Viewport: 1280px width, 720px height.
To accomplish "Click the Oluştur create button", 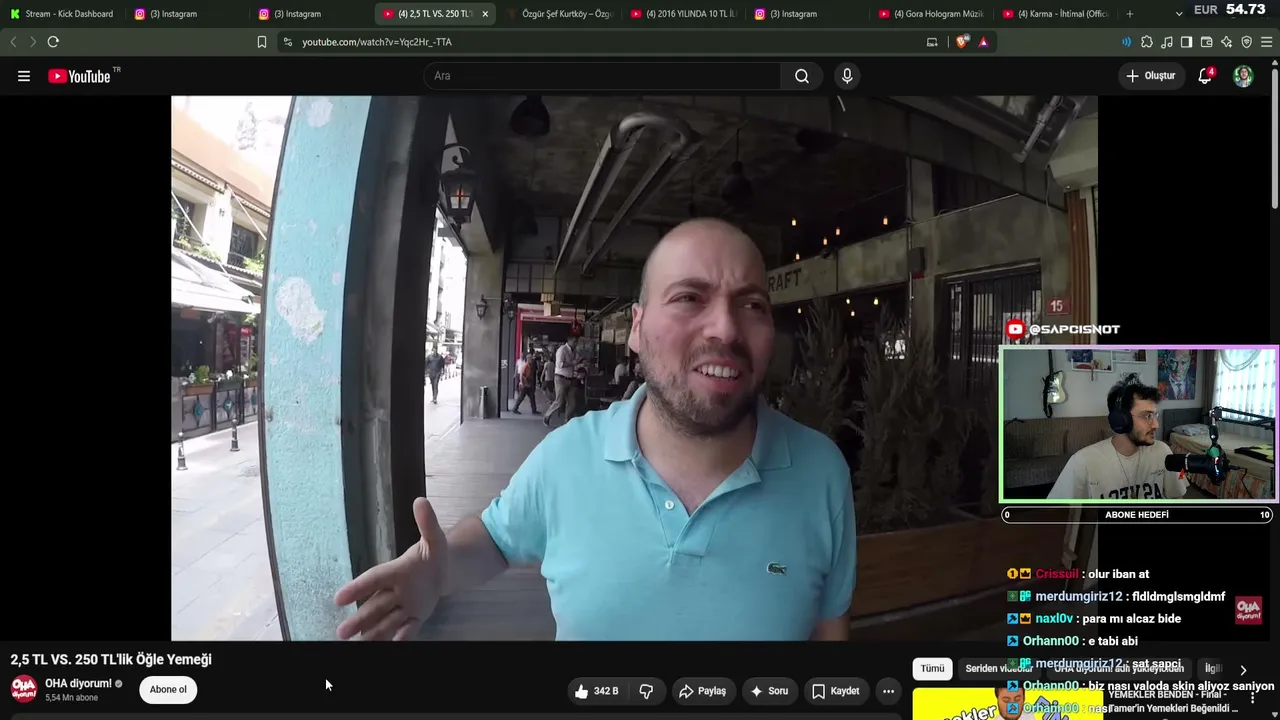I will click(1150, 76).
